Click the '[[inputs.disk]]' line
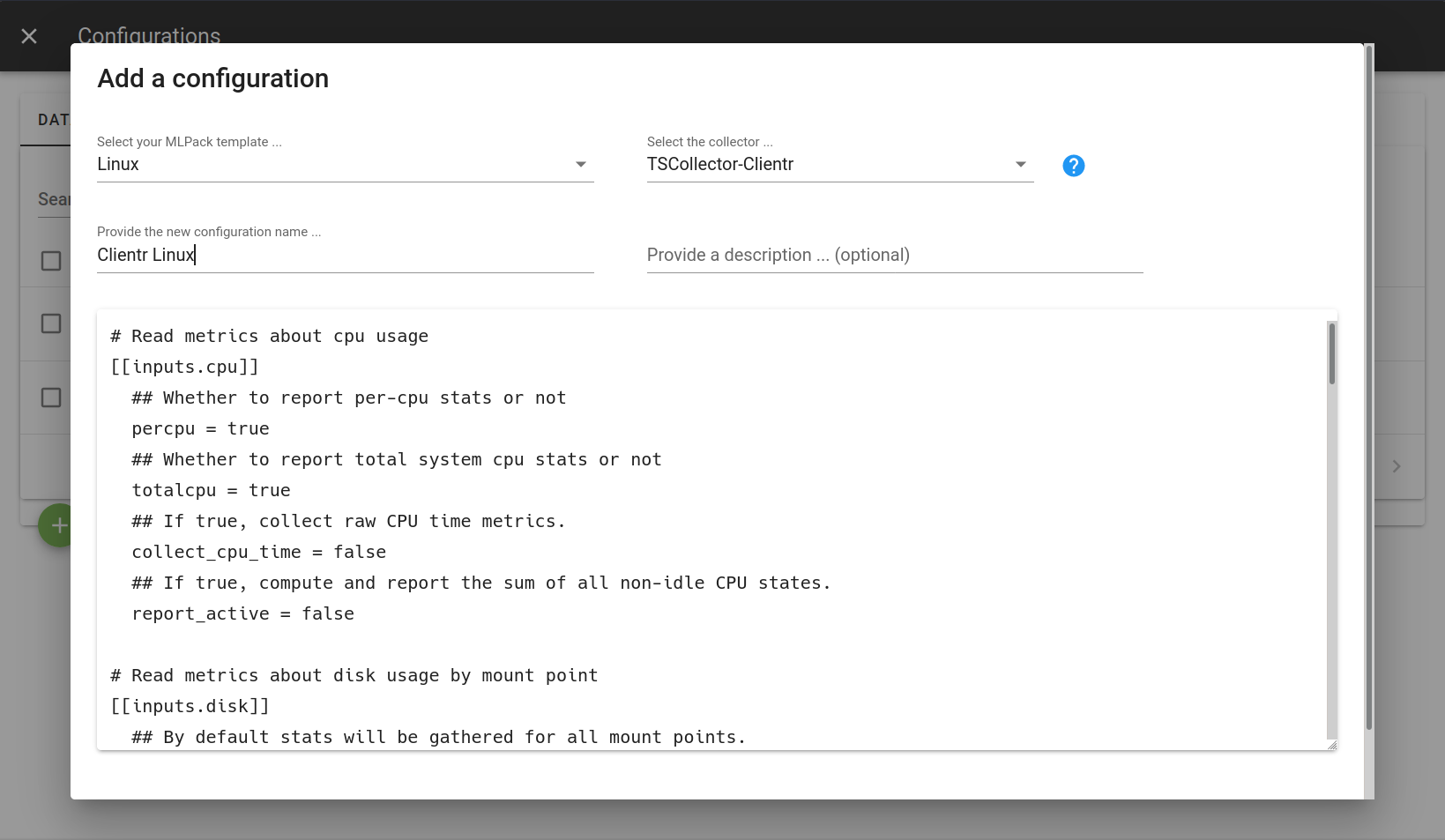The width and height of the screenshot is (1445, 840). point(190,706)
